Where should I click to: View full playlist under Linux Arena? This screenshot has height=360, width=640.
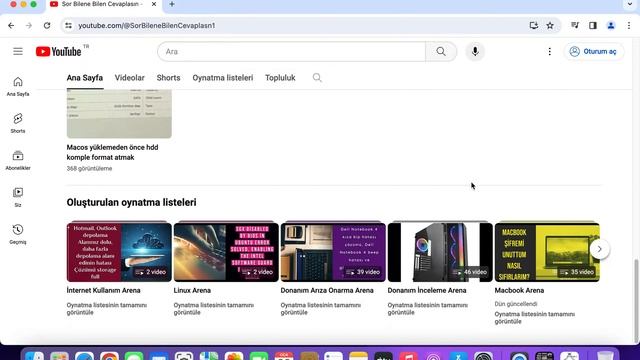click(213, 309)
